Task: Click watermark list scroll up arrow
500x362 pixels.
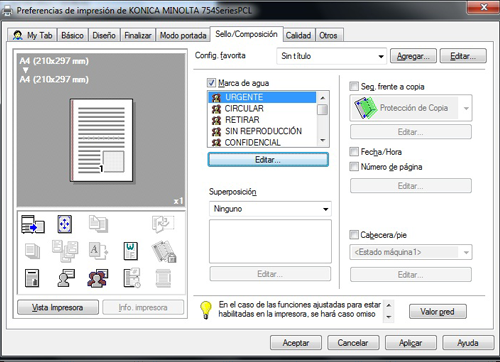Action: point(322,98)
